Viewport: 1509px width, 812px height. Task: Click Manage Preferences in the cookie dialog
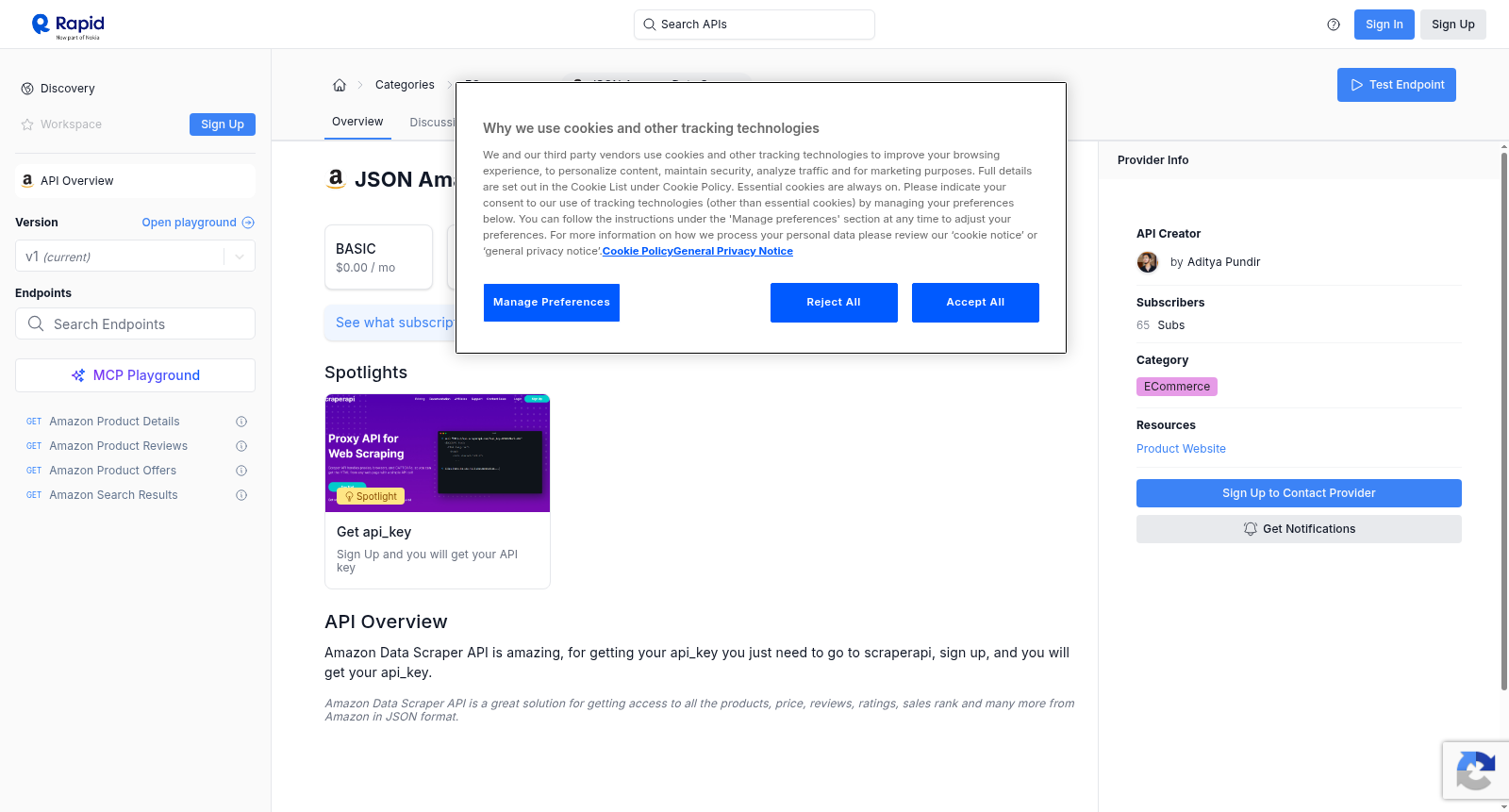[x=552, y=303]
